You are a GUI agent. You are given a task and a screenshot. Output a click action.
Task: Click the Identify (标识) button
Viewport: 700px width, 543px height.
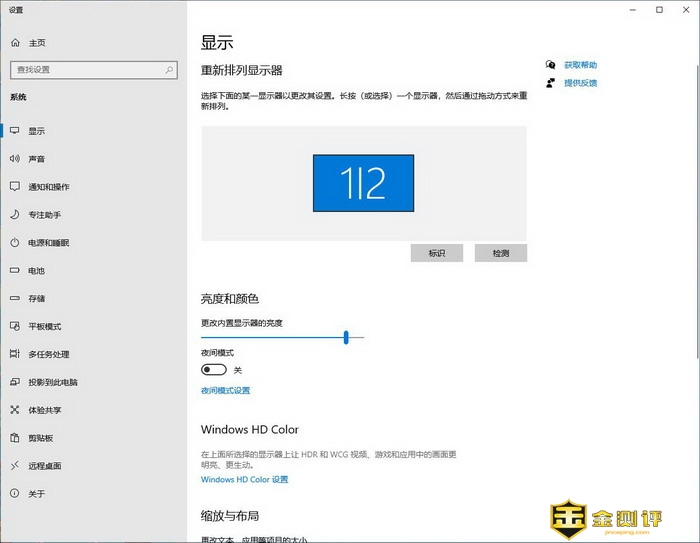click(x=436, y=253)
